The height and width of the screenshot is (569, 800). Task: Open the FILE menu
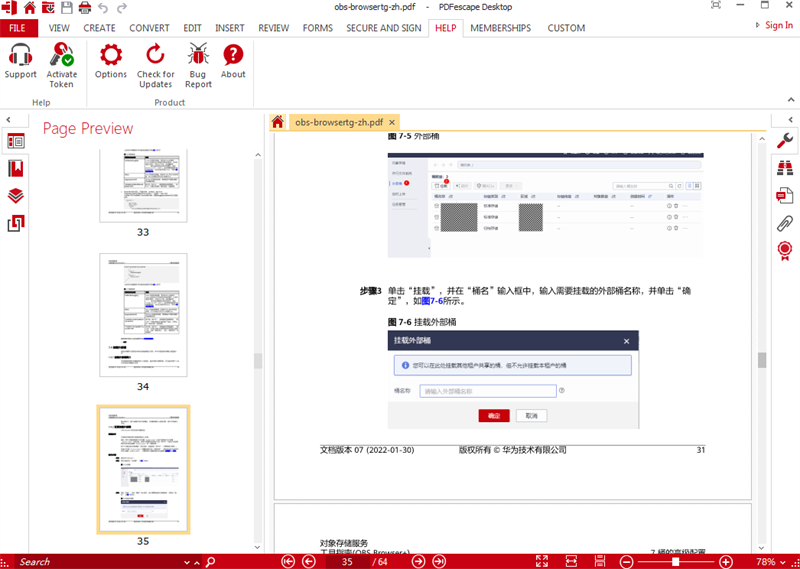18,28
